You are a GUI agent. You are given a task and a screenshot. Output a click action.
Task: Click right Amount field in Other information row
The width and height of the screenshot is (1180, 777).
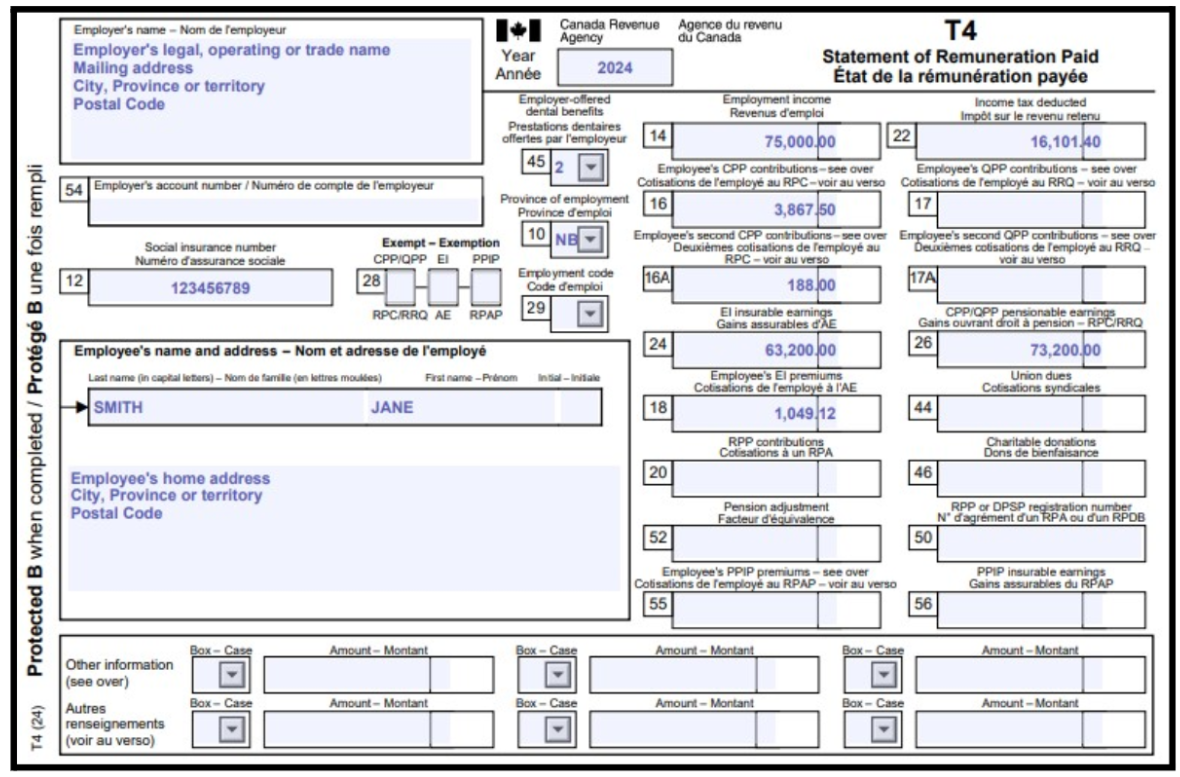[x=1030, y=675]
